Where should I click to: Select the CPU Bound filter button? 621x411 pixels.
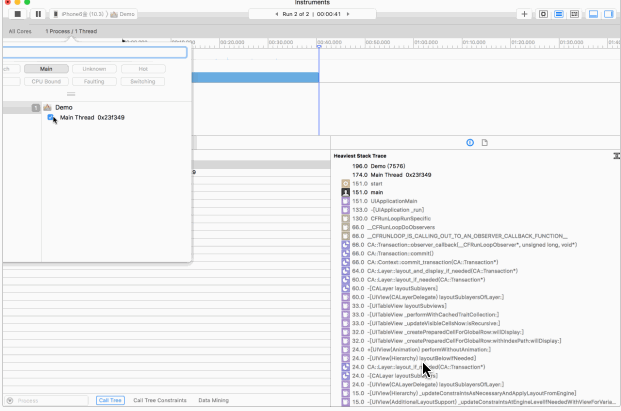point(46,82)
